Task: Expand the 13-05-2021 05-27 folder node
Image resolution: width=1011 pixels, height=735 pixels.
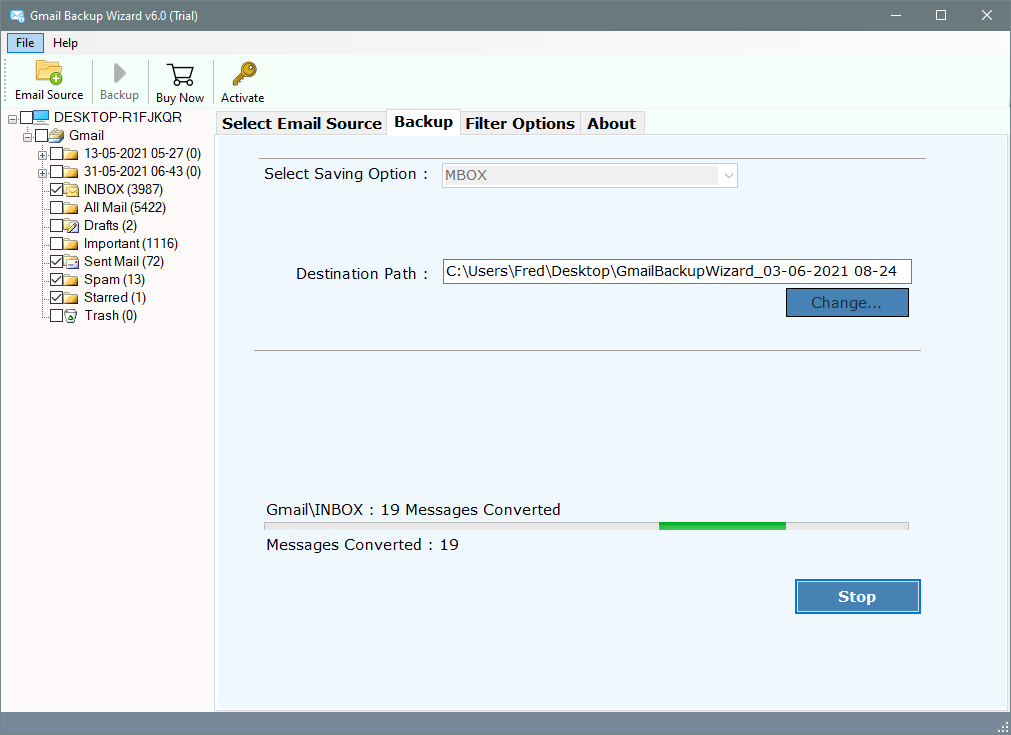Action: [x=42, y=155]
